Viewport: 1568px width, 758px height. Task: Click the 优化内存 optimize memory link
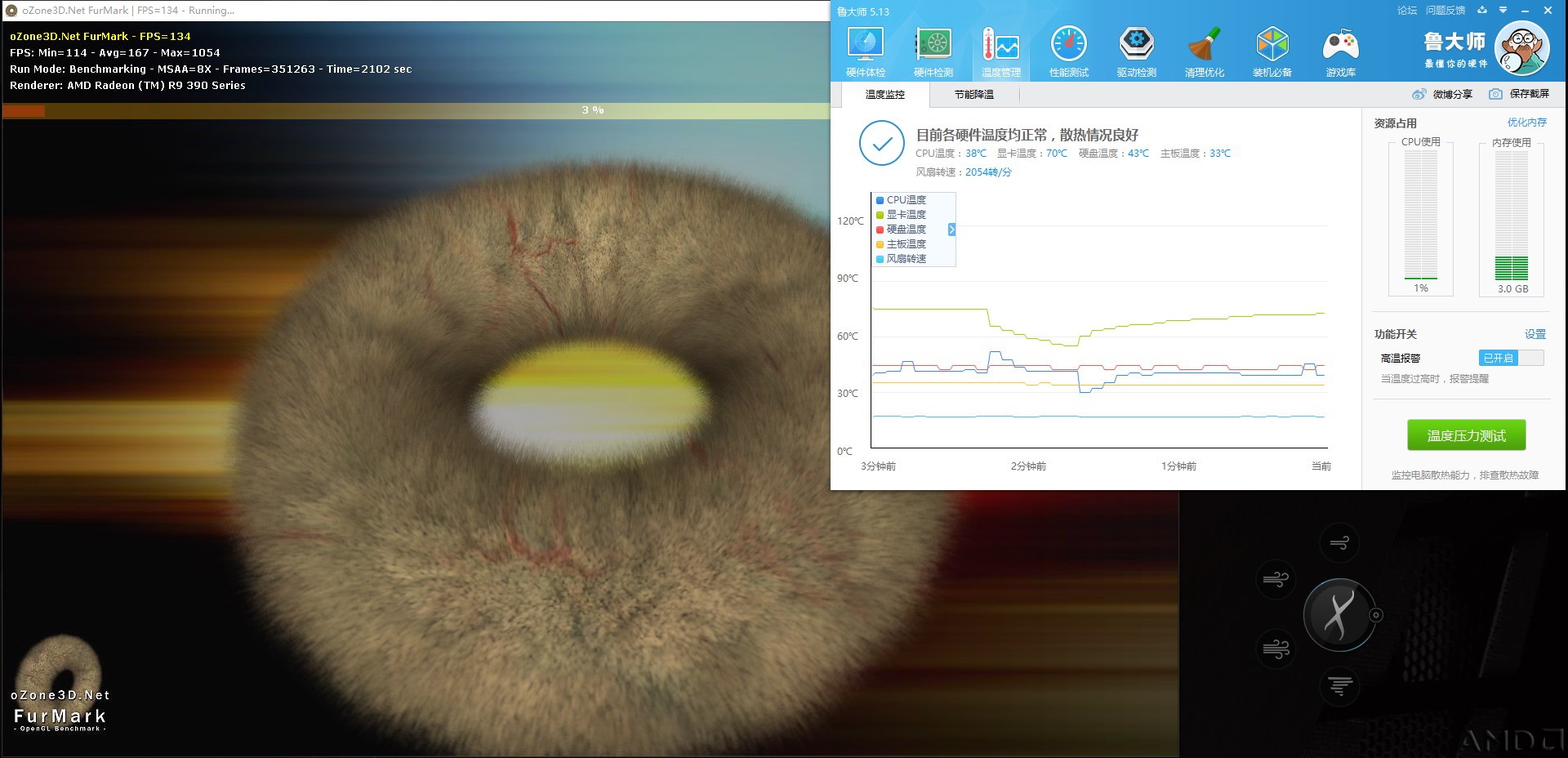[x=1526, y=123]
